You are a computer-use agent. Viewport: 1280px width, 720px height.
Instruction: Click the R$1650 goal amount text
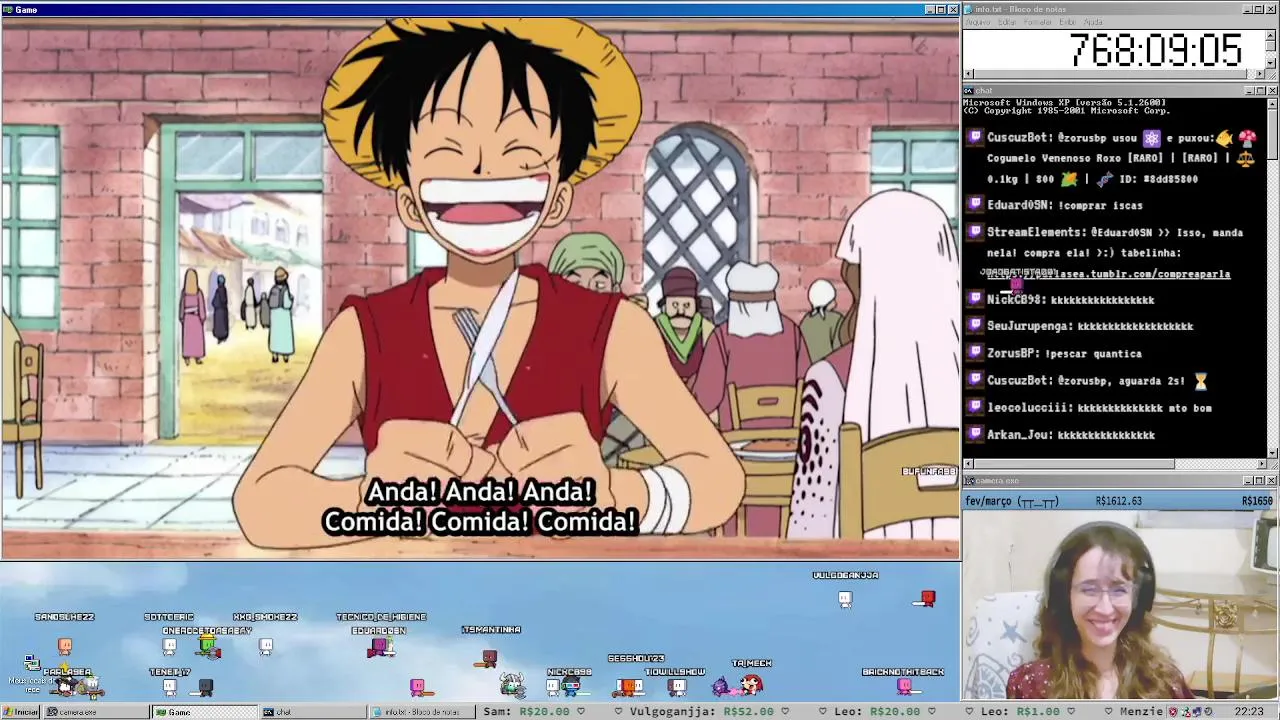(1257, 501)
